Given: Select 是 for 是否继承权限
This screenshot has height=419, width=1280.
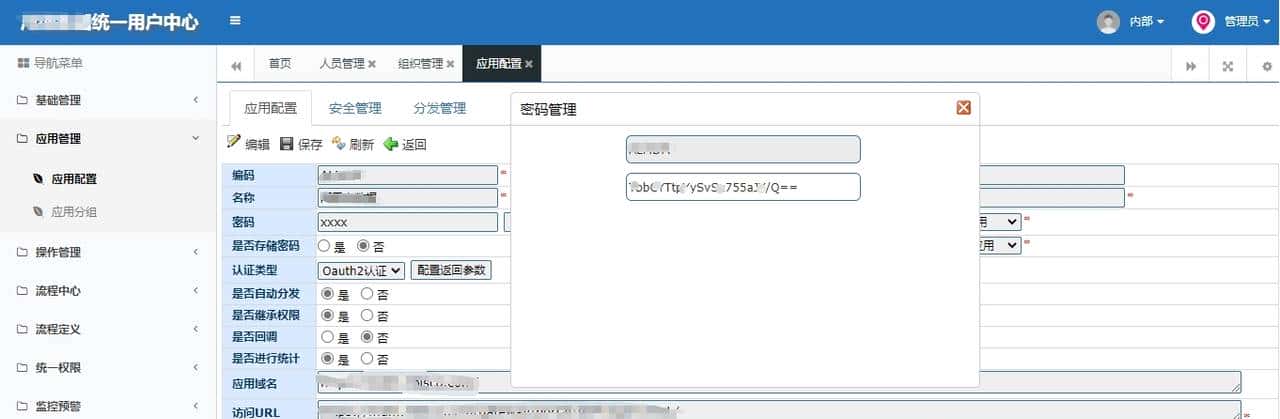Looking at the screenshot, I should 327,315.
